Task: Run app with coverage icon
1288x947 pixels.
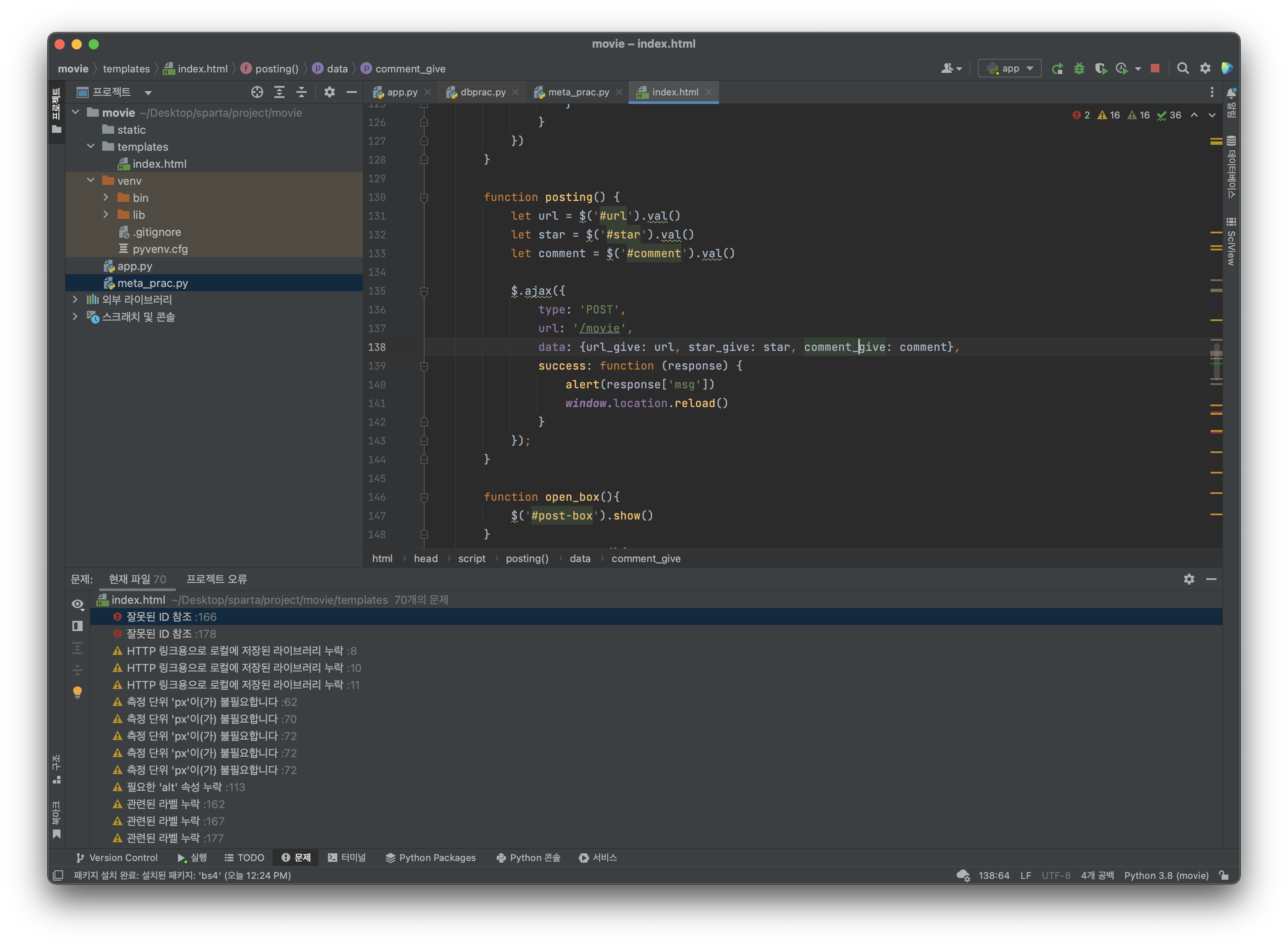Action: pos(1101,69)
